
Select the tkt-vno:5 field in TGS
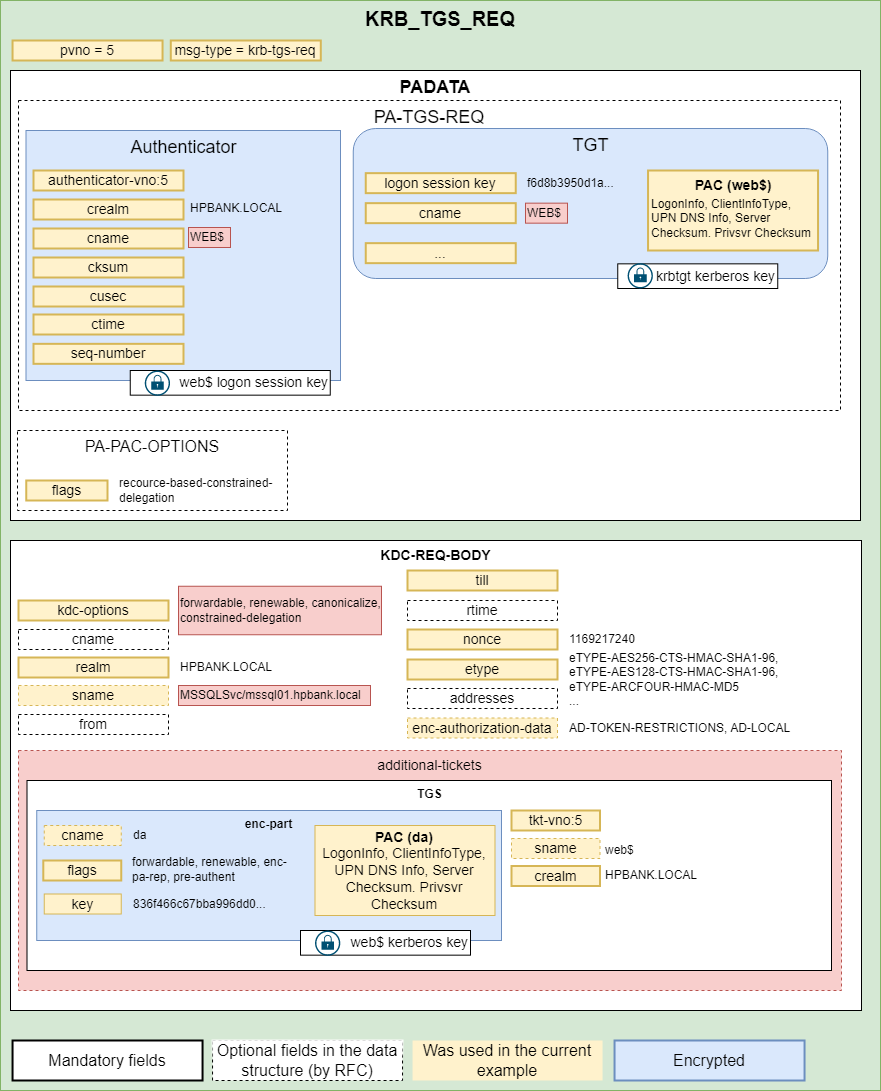point(555,820)
